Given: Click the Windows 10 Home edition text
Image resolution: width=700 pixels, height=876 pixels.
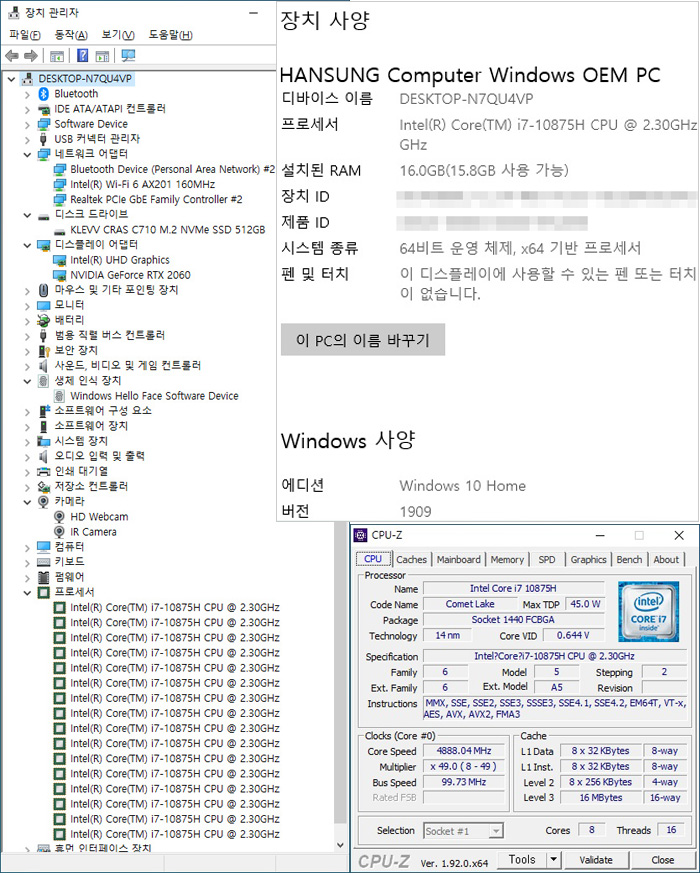Looking at the screenshot, I should tap(463, 486).
